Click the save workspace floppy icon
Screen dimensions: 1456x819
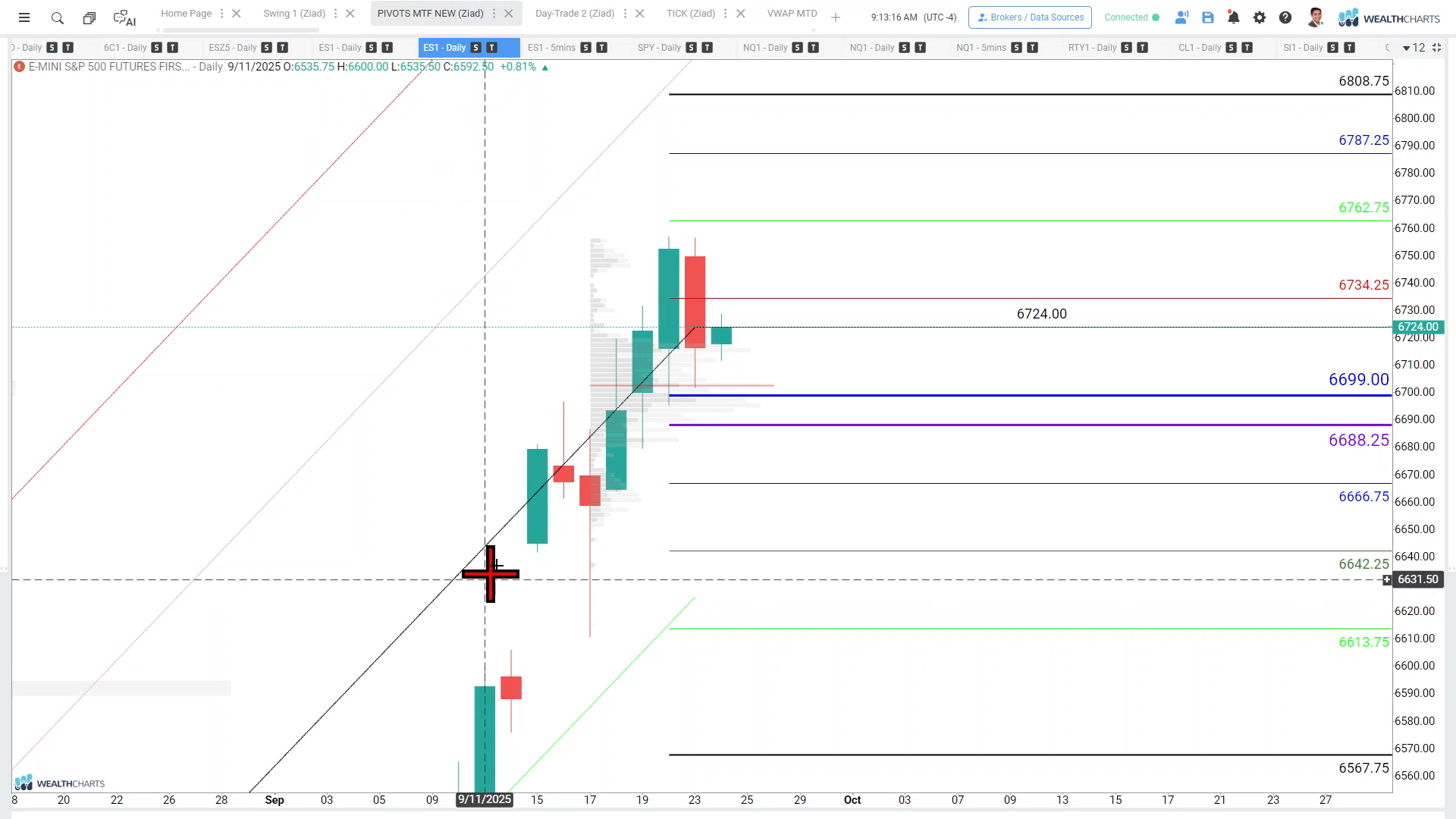(1208, 17)
